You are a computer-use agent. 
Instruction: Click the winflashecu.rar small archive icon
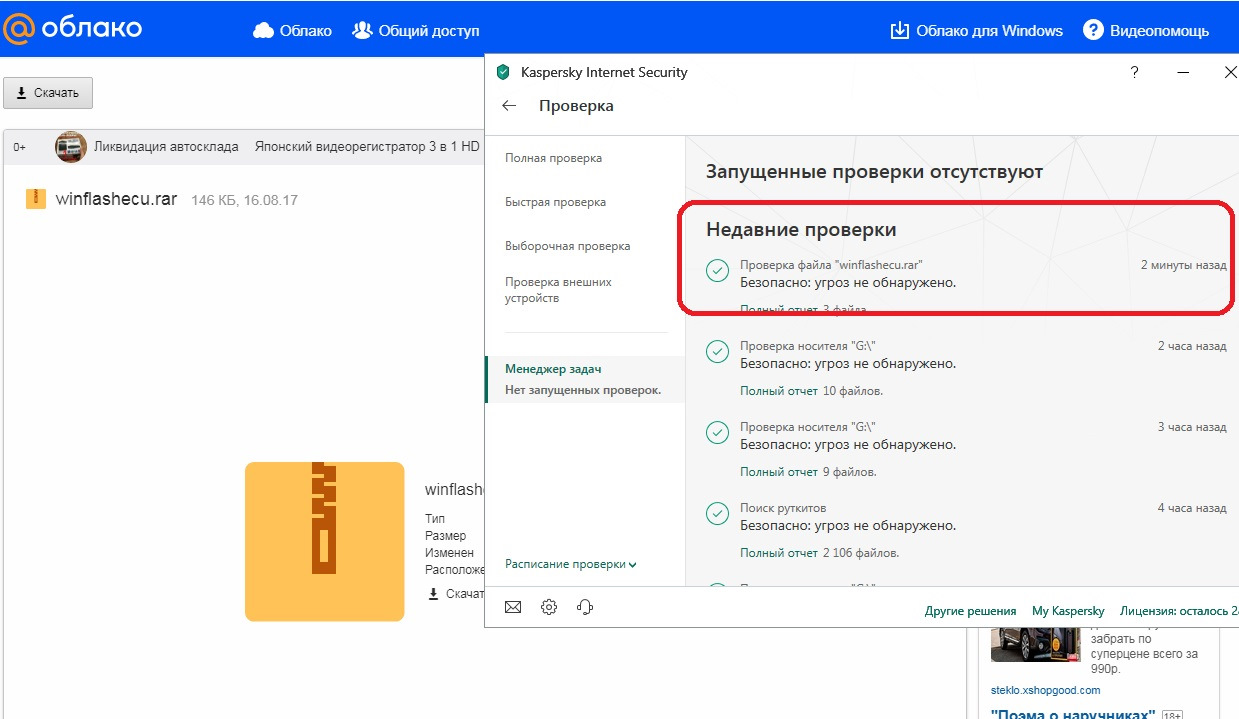(x=36, y=198)
